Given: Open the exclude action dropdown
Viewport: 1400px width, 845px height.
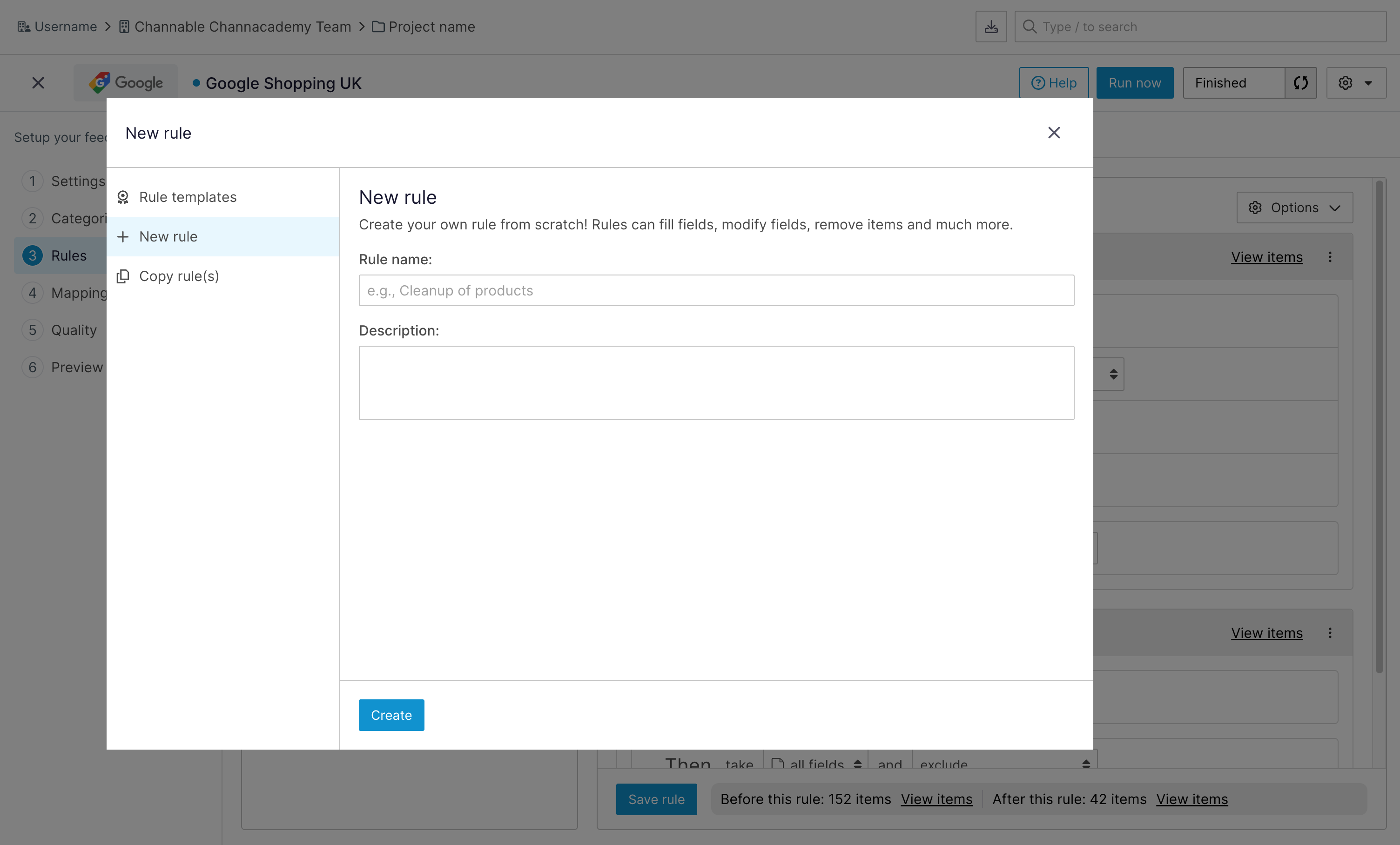Looking at the screenshot, I should (1004, 760).
